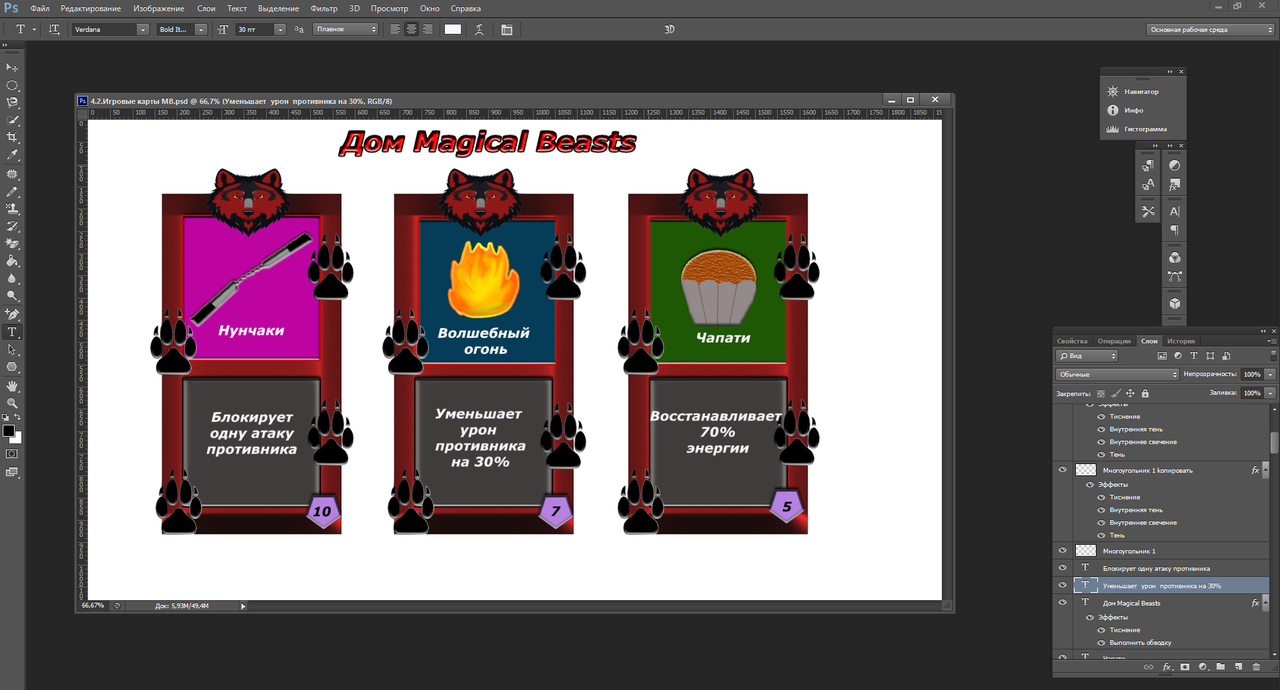Select the Lasso tool
The height and width of the screenshot is (690, 1280).
(x=13, y=102)
